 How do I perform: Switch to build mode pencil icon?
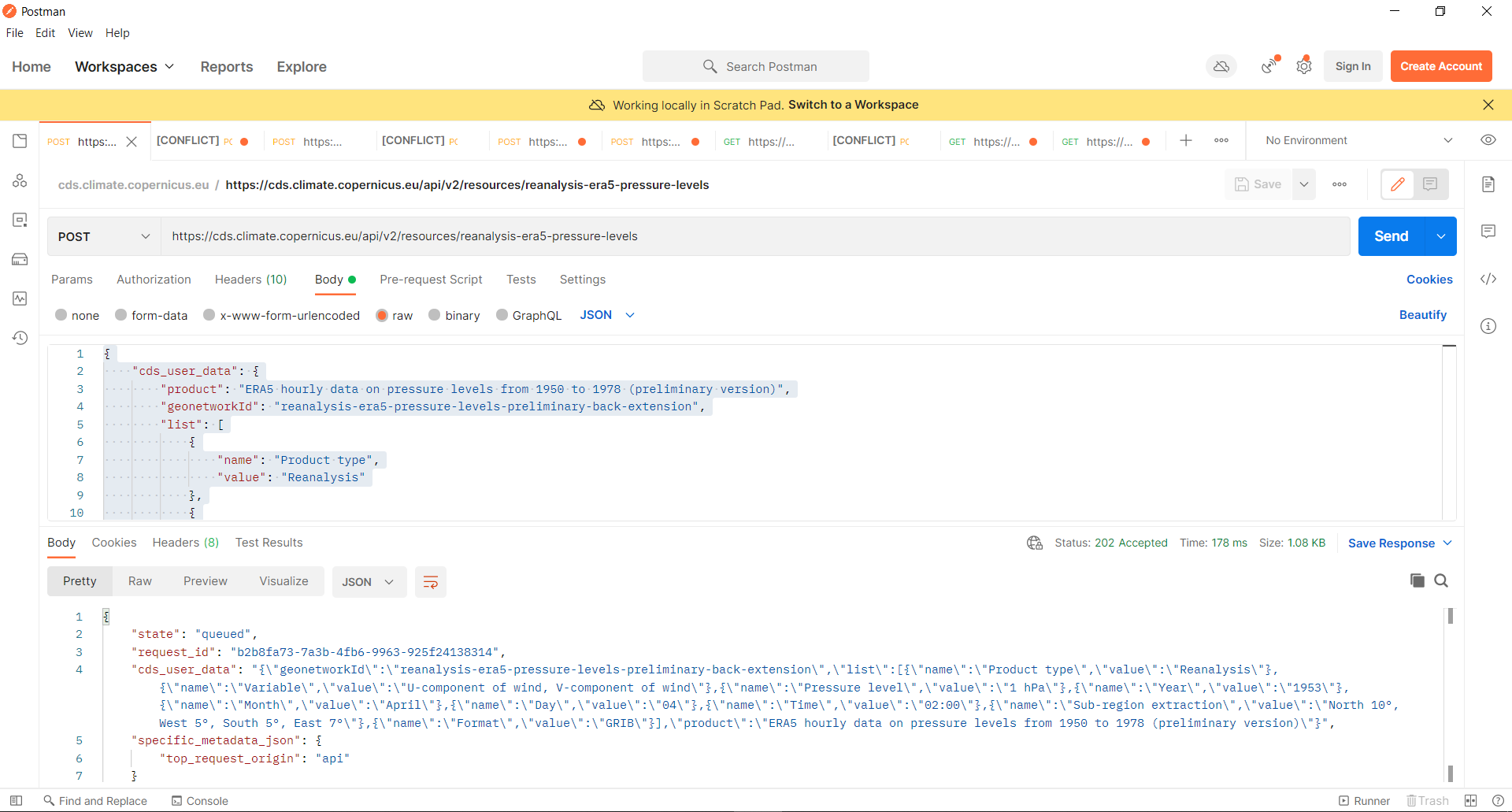point(1398,184)
